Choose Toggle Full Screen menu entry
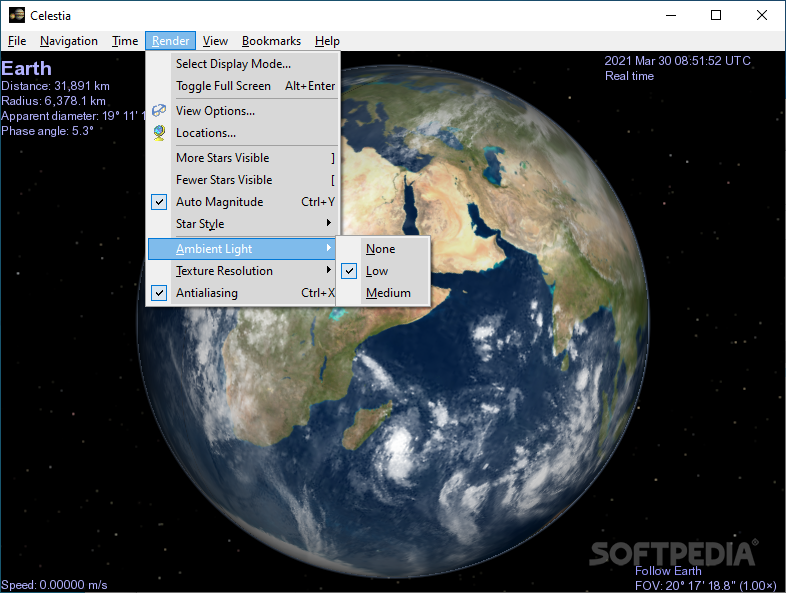 (x=243, y=86)
